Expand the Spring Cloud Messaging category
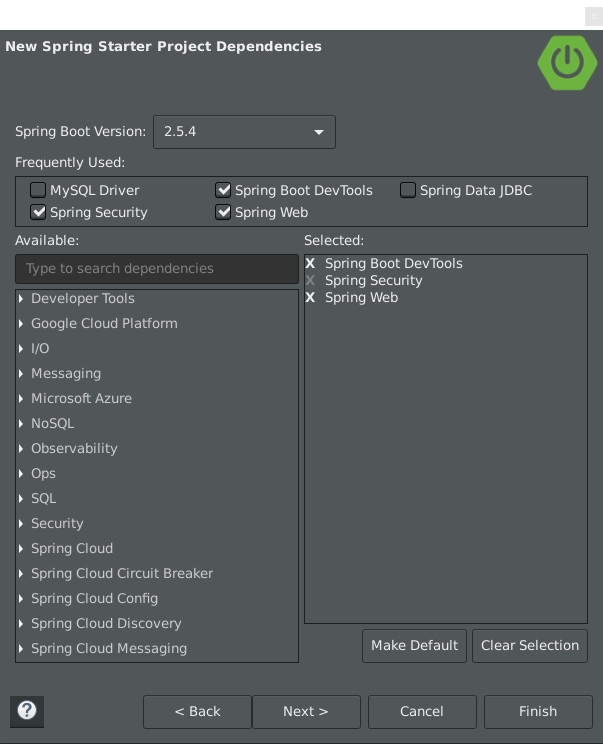This screenshot has height=744, width=603. (x=21, y=649)
